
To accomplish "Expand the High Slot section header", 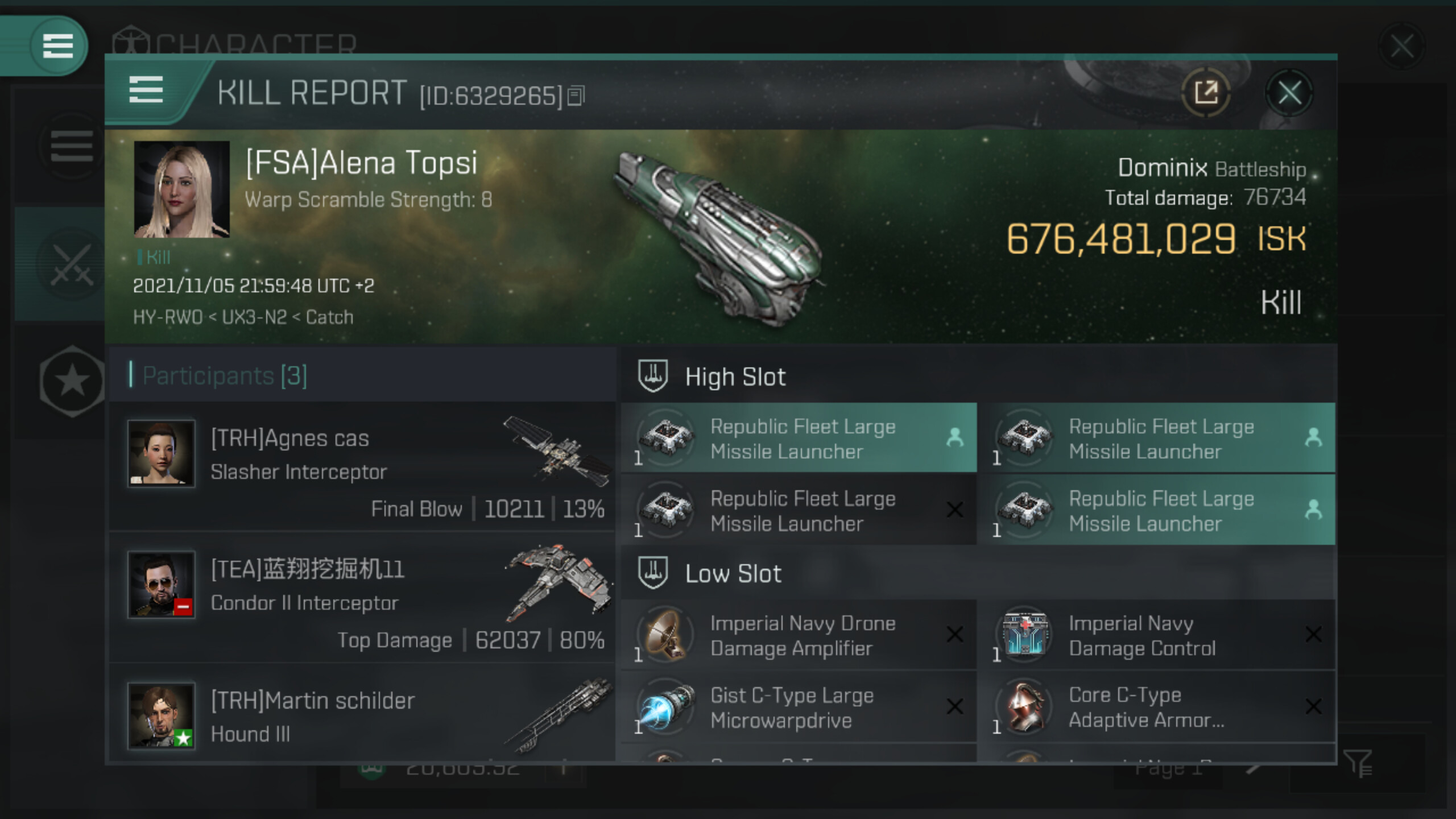I will [x=735, y=377].
